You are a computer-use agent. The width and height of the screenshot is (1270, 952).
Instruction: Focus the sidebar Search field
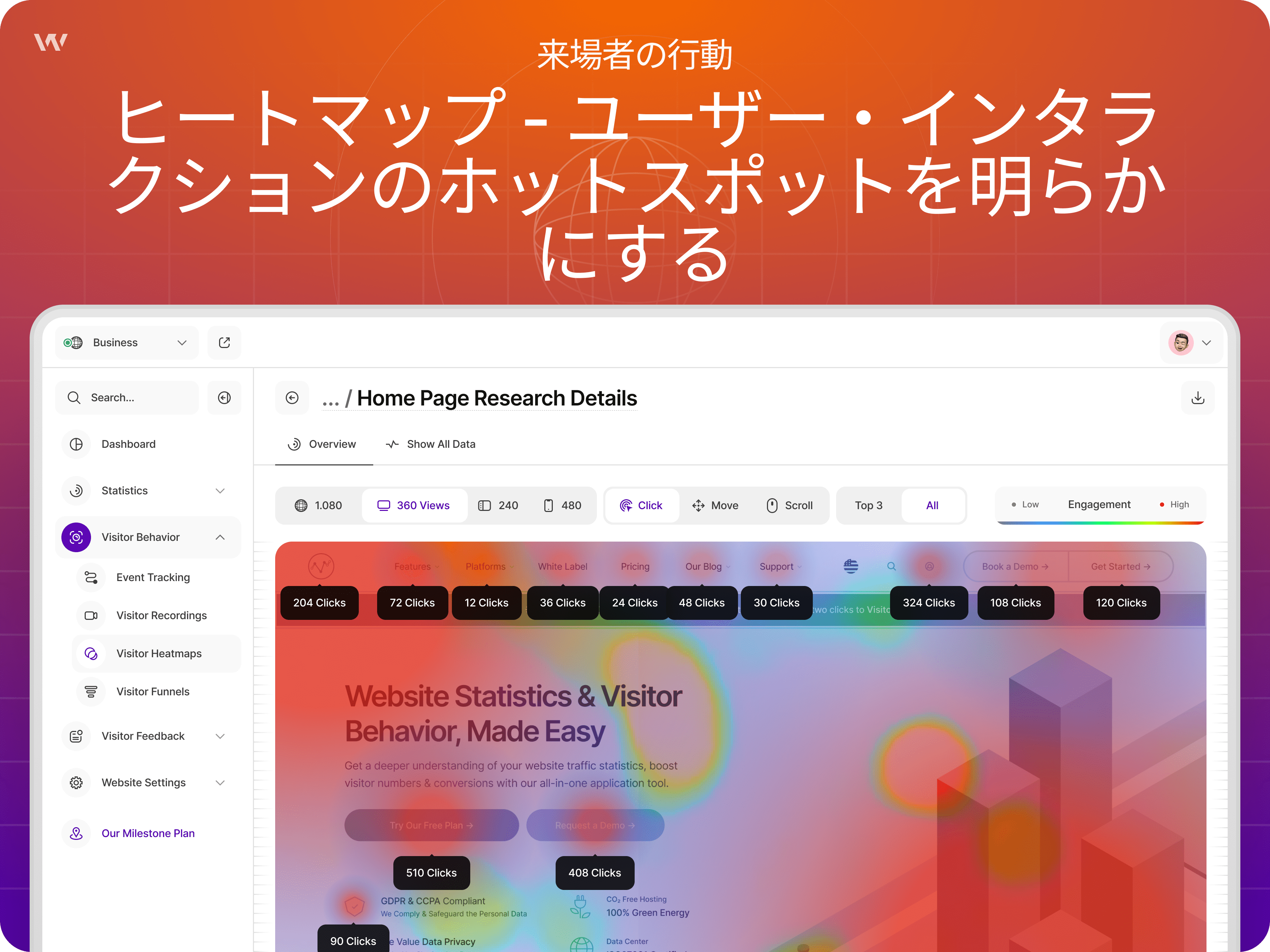click(127, 398)
